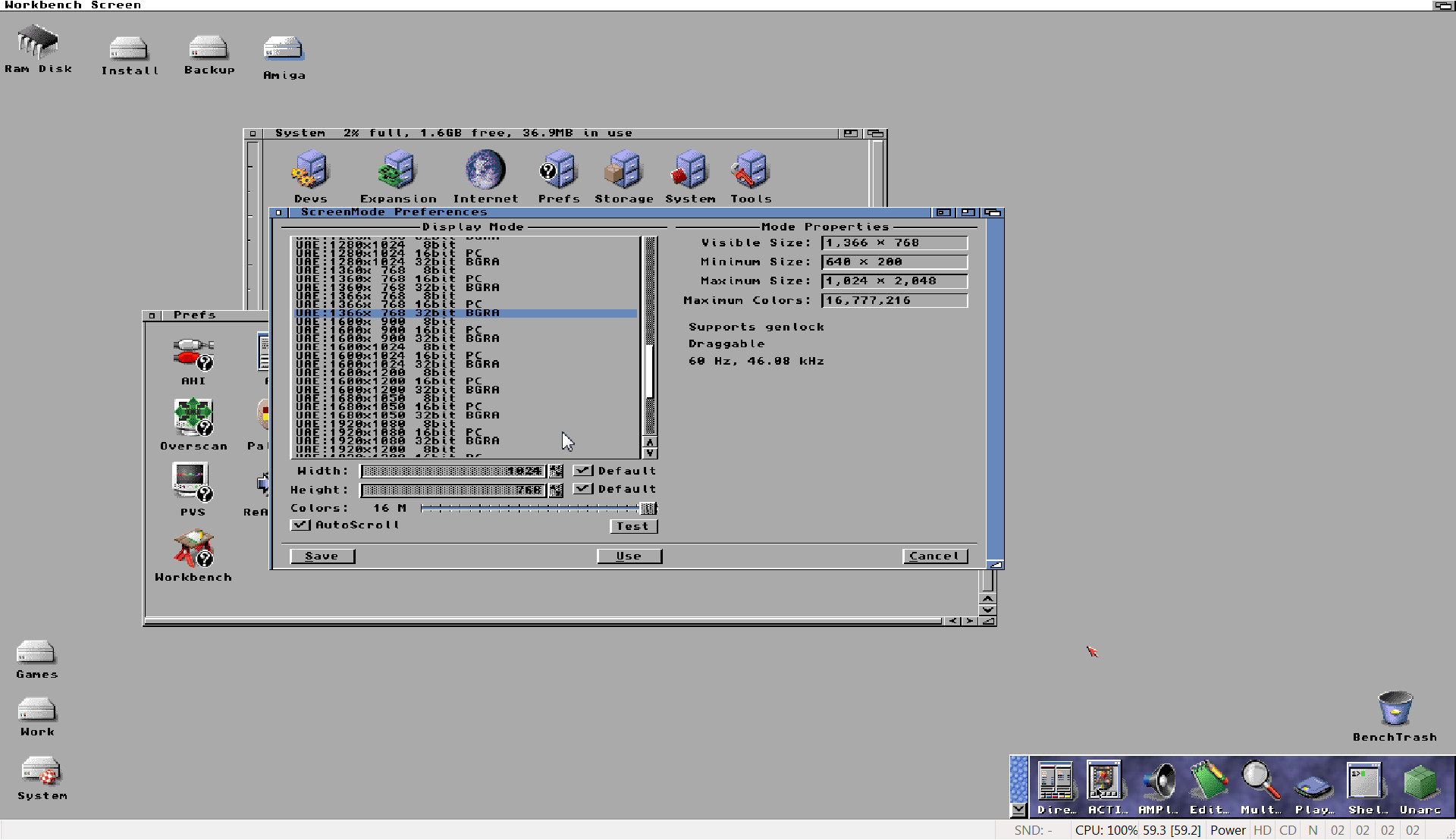Click the Save button
The image size is (1456, 840).
click(x=322, y=556)
